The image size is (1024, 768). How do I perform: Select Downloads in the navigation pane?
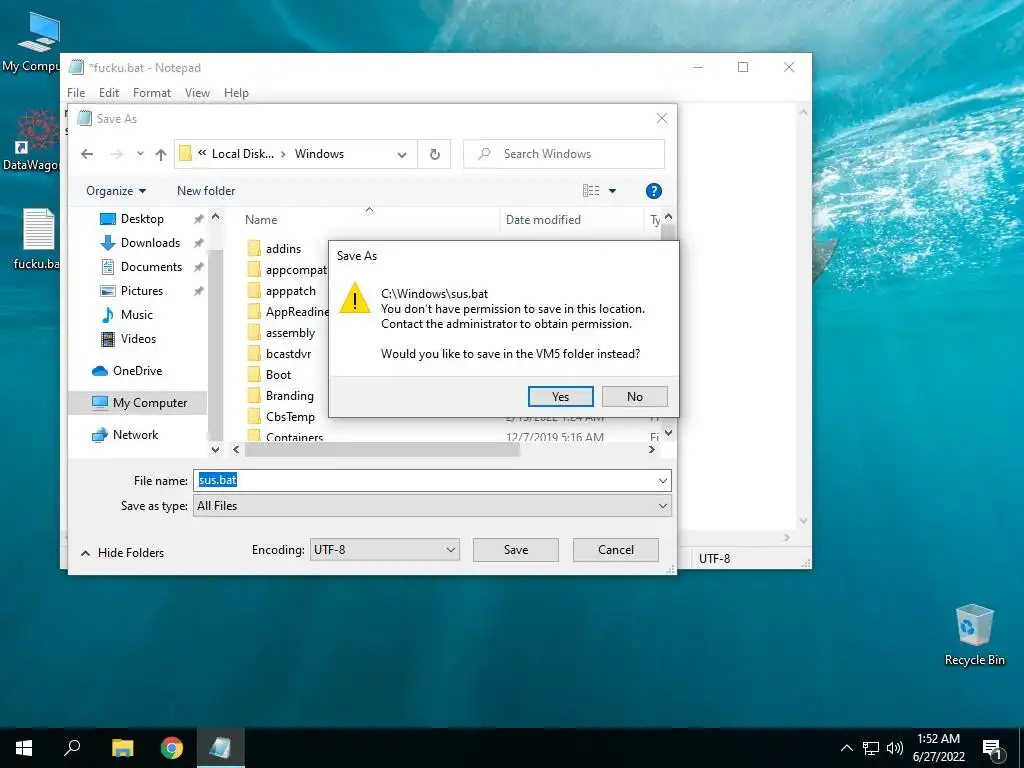[x=150, y=243]
